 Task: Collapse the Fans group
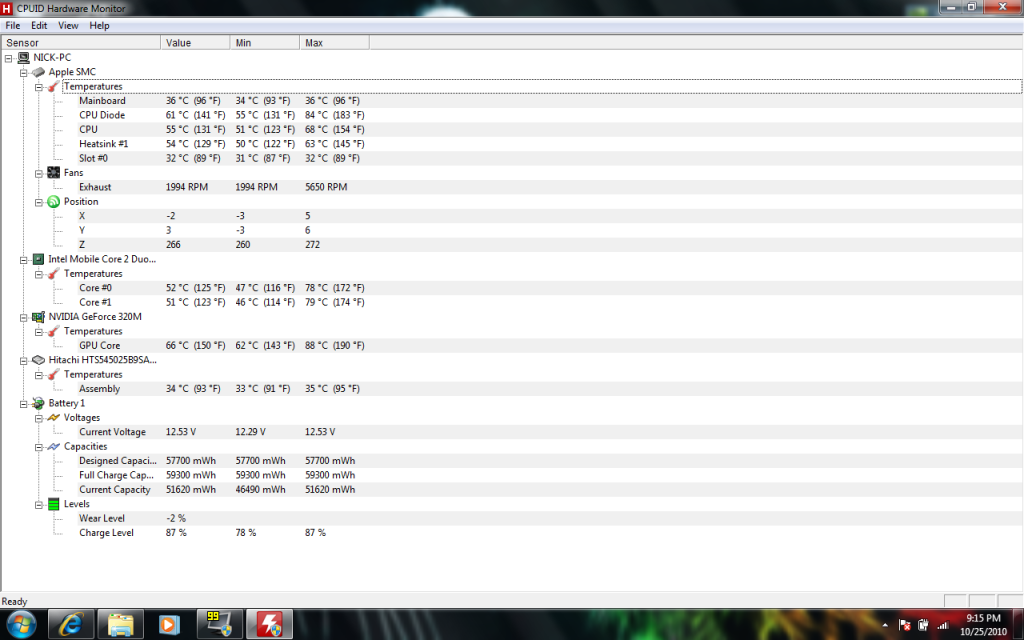[39, 173]
